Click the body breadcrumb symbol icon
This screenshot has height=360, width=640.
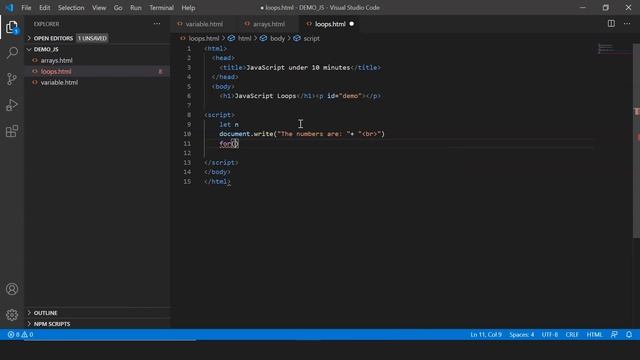(x=264, y=38)
